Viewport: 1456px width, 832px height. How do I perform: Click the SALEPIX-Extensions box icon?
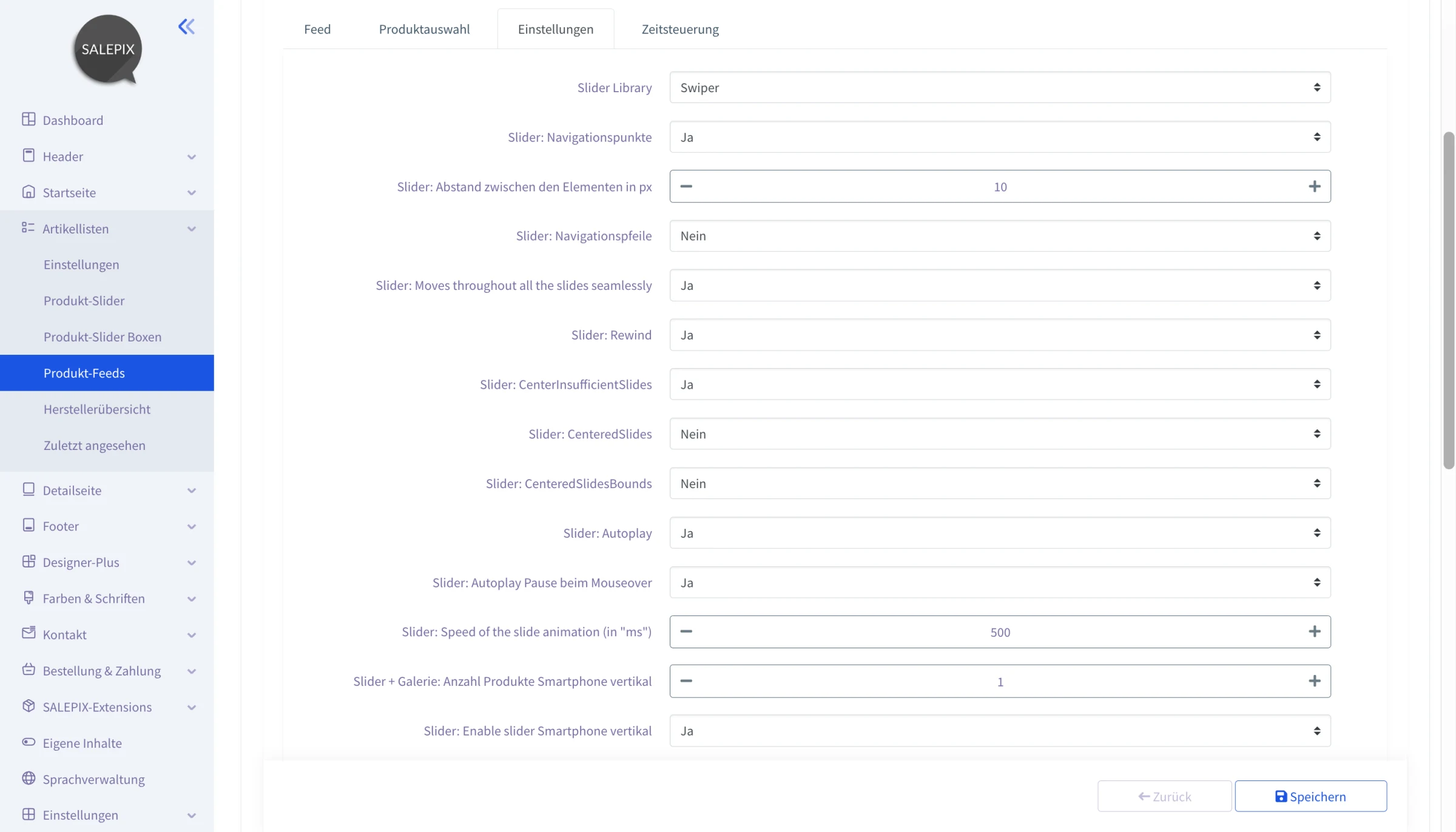click(x=29, y=706)
